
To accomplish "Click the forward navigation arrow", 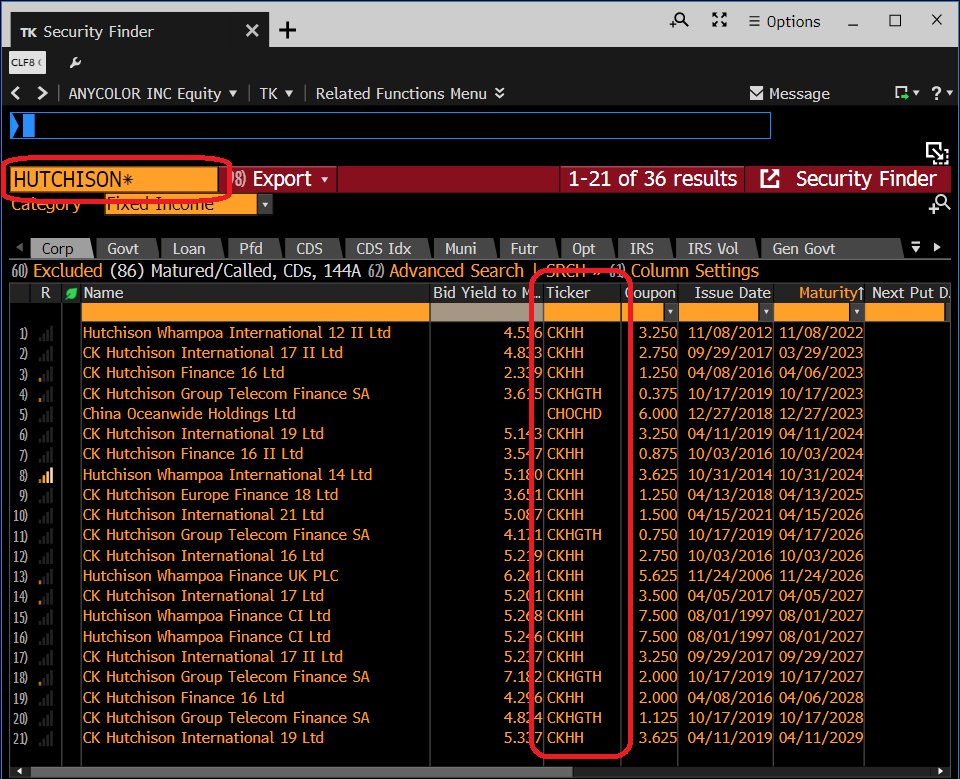I will (x=42, y=93).
